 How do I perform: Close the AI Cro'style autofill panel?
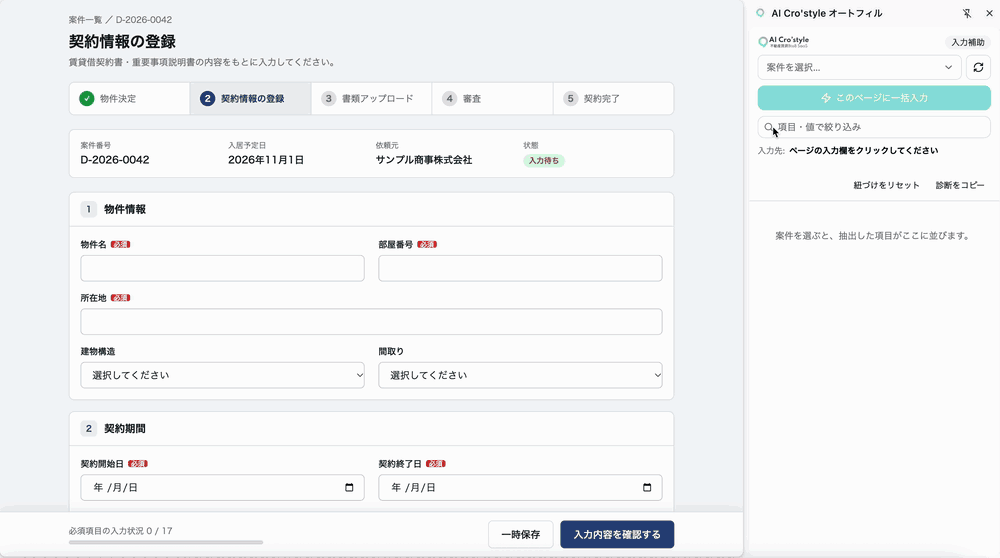pos(989,13)
